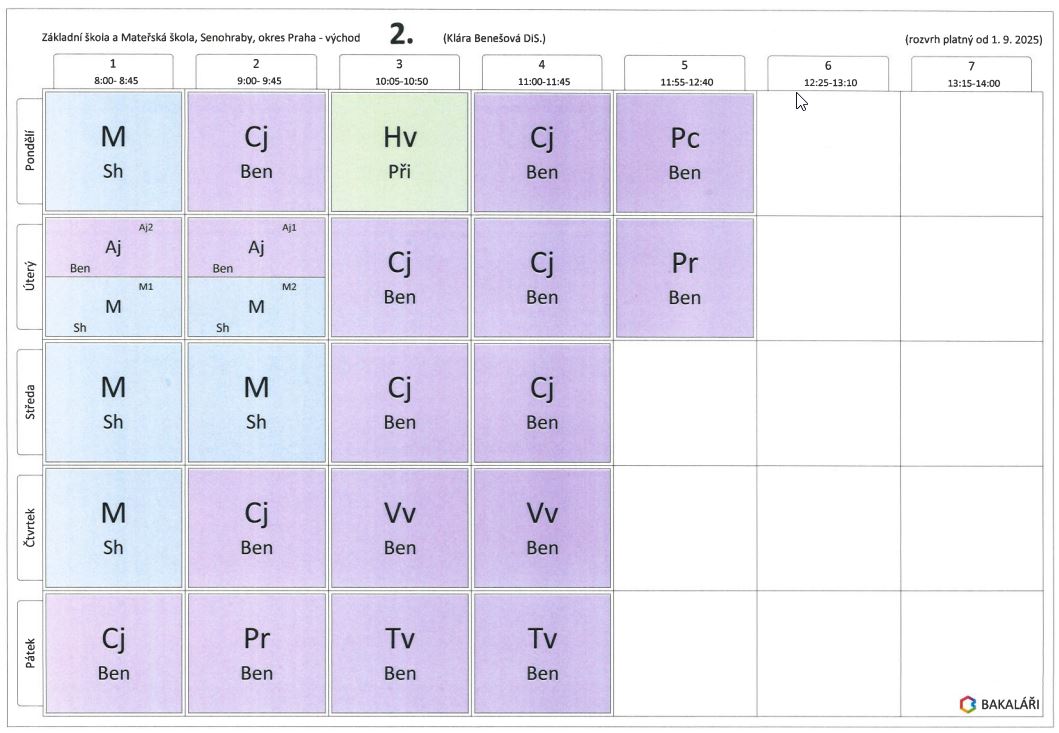Select Friday's Tv lesson in period 4
This screenshot has width=1059, height=733.
tap(542, 652)
